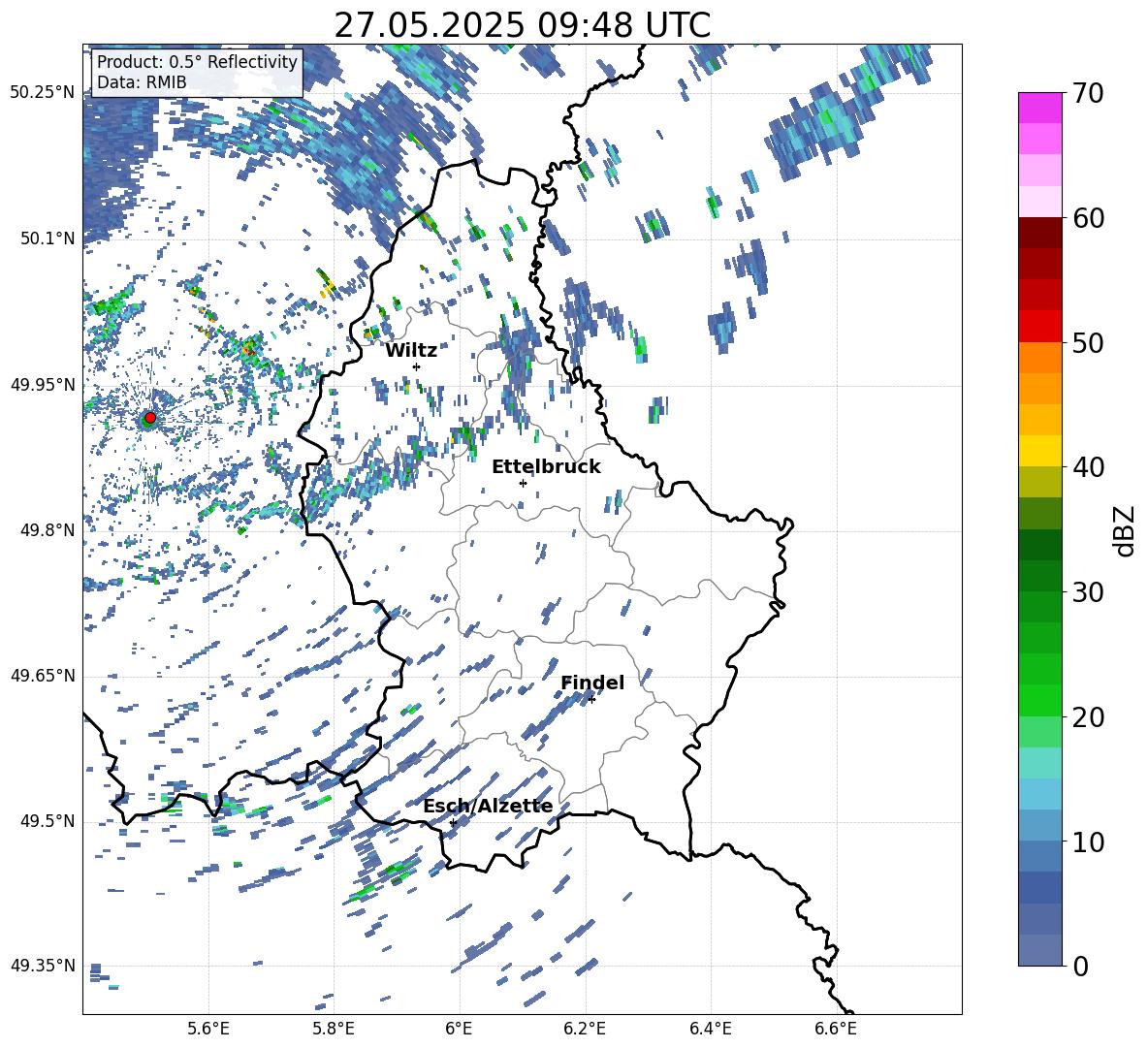This screenshot has height=1048, width=1148.
Task: Click the colorbar tick label 60
Action: point(1087,218)
